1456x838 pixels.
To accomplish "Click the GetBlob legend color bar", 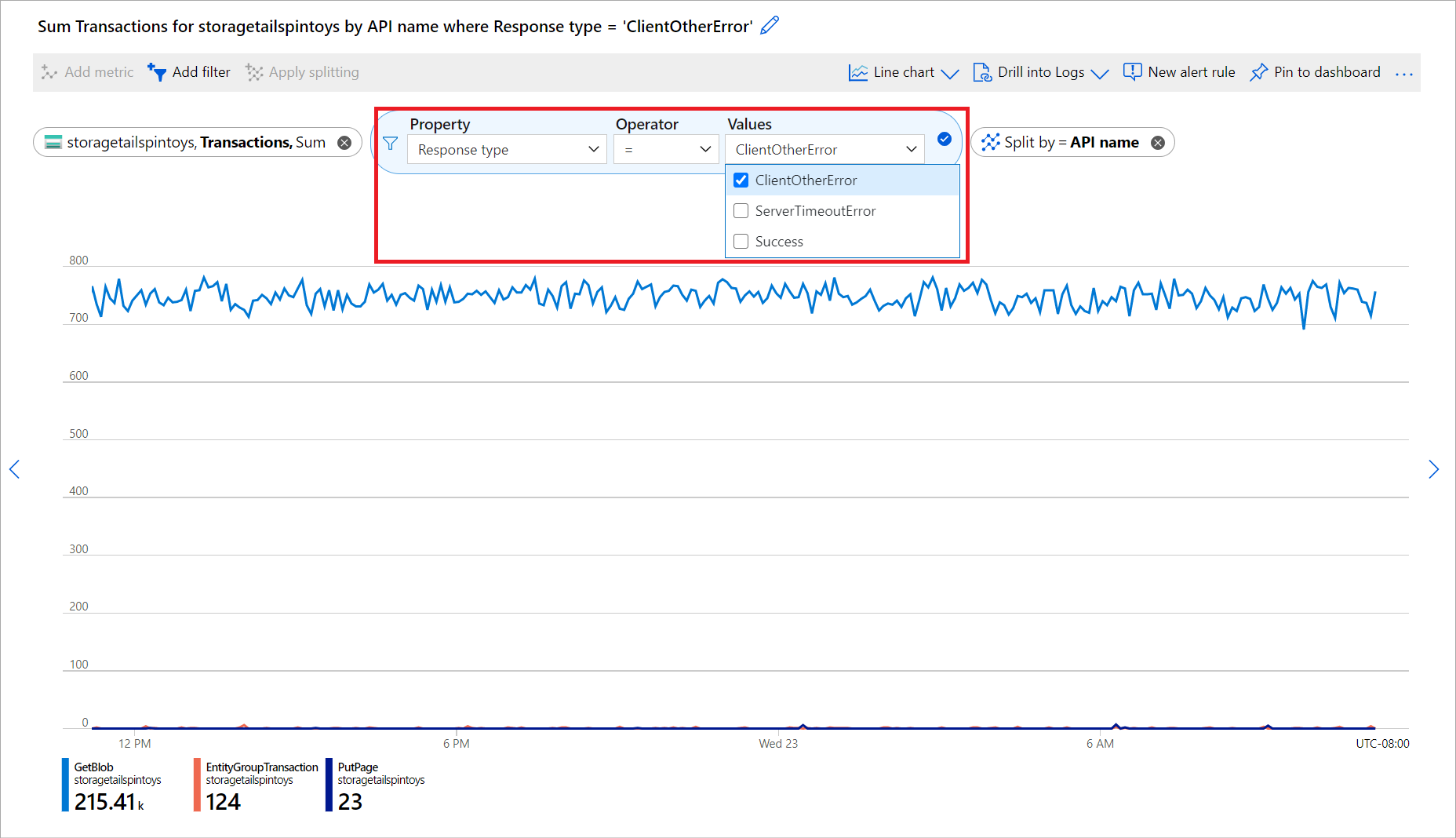I will pos(65,784).
